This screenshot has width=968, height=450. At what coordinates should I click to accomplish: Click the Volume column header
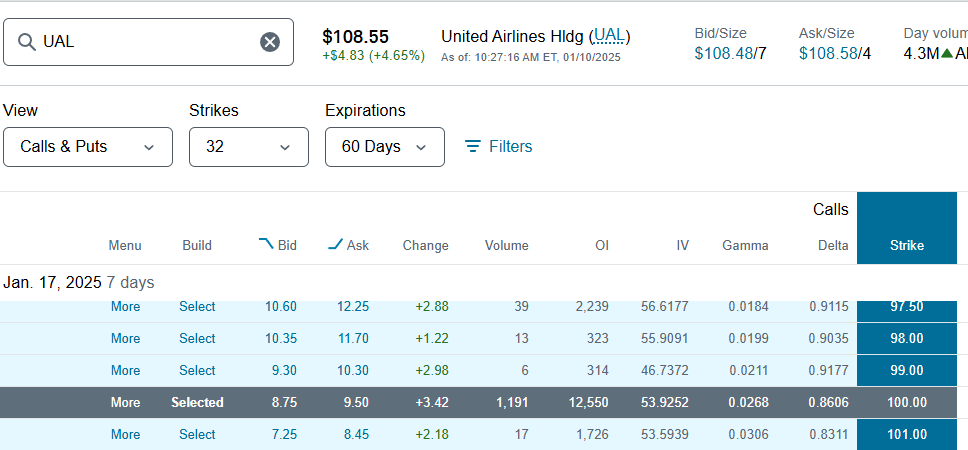coord(506,246)
